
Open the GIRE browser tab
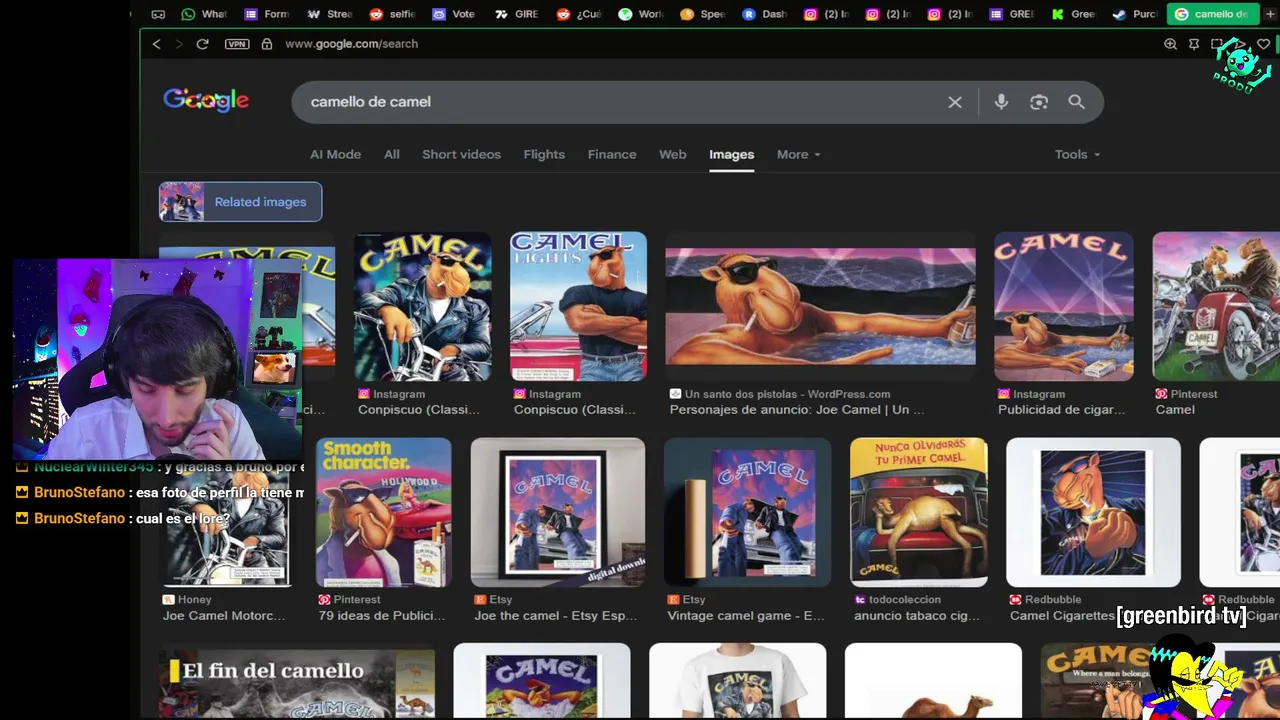(516, 14)
